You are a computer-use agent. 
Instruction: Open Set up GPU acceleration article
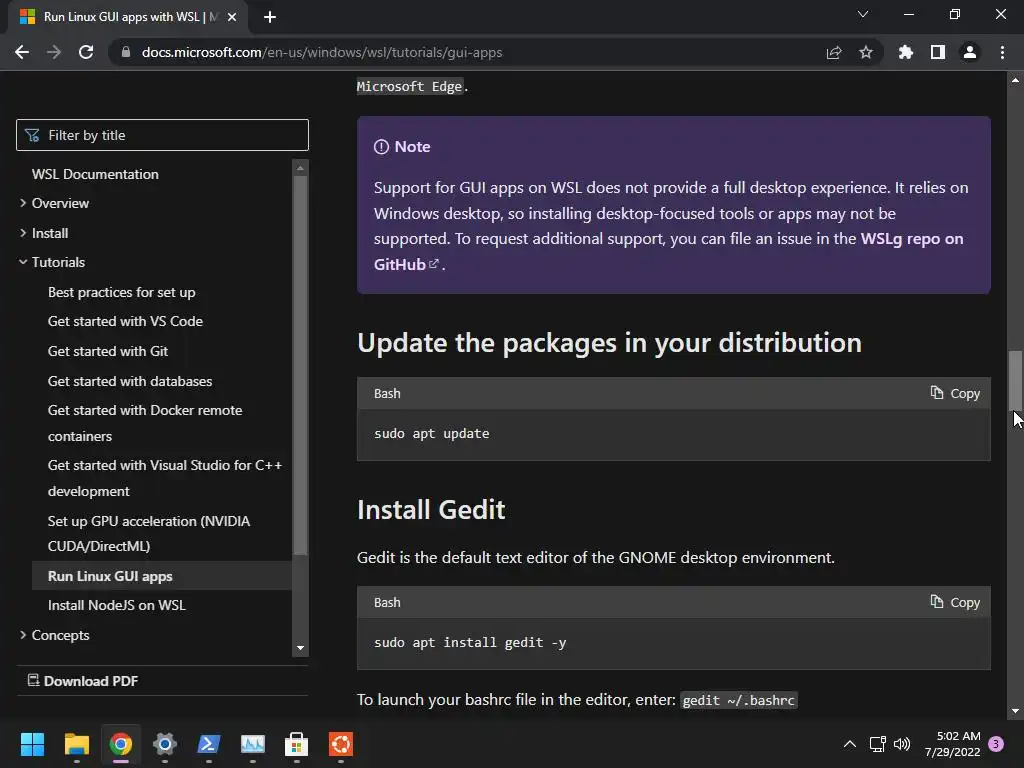(149, 534)
